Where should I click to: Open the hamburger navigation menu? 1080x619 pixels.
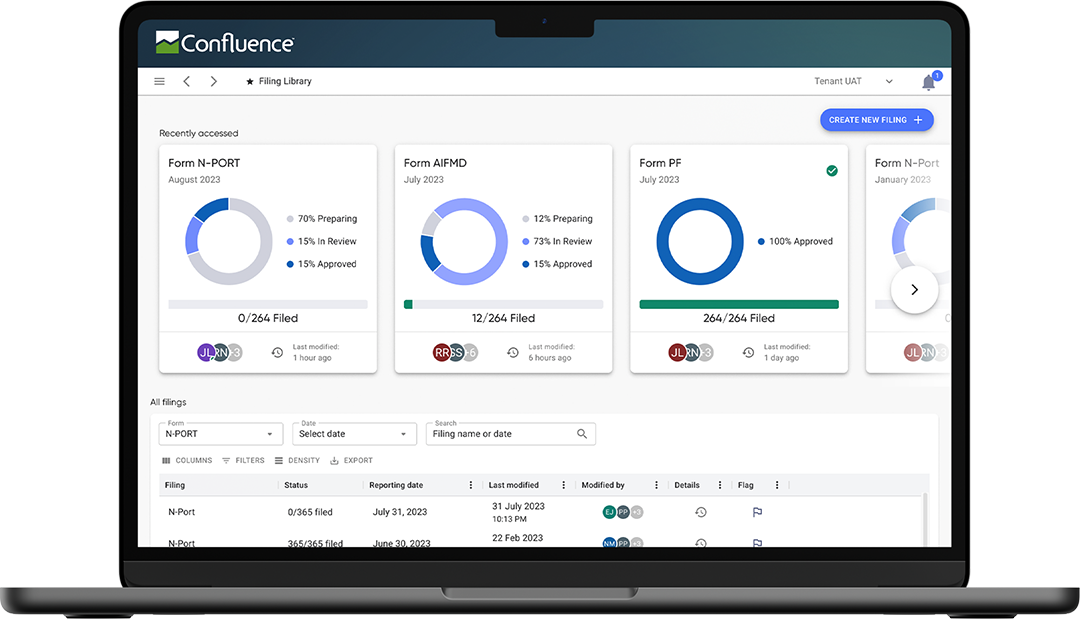click(160, 82)
